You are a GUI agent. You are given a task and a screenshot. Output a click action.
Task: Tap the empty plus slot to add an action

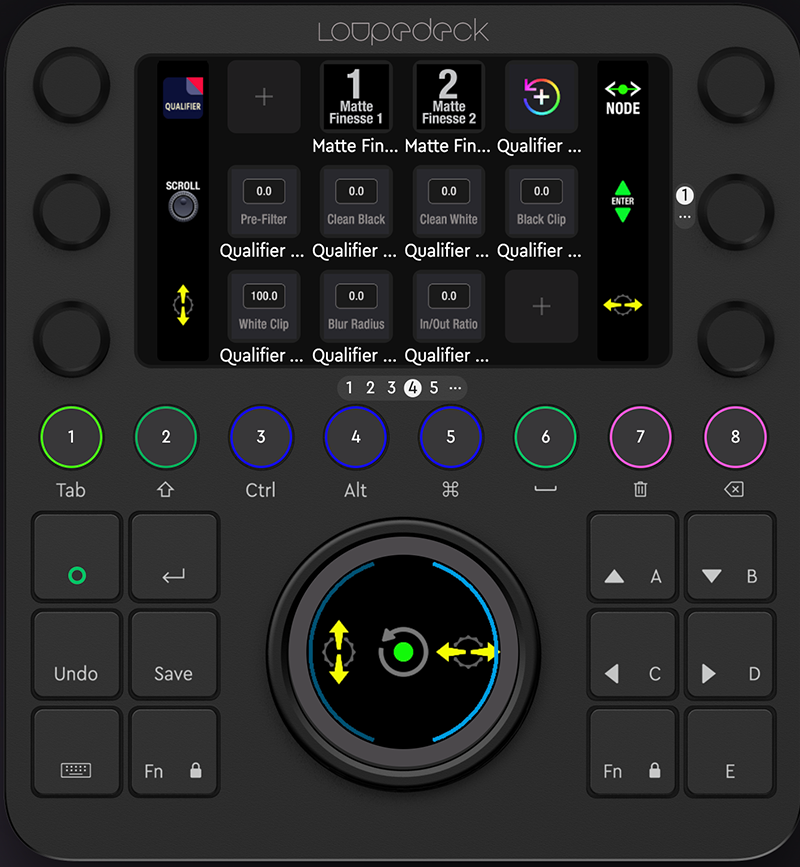[264, 96]
